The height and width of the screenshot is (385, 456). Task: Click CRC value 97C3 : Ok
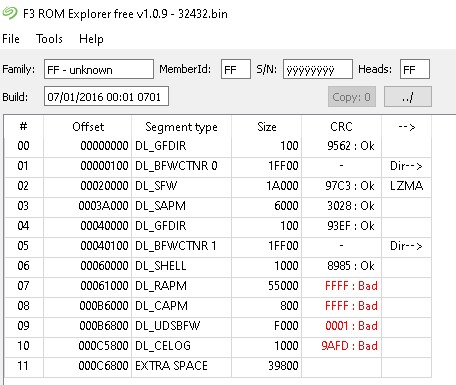[350, 186]
